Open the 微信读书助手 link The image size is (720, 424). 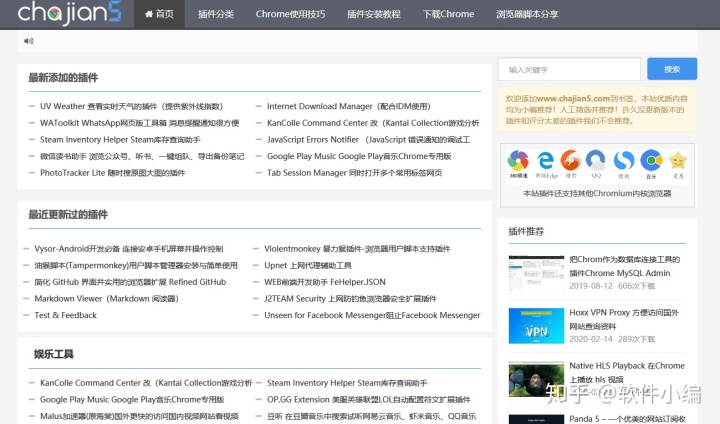click(142, 157)
